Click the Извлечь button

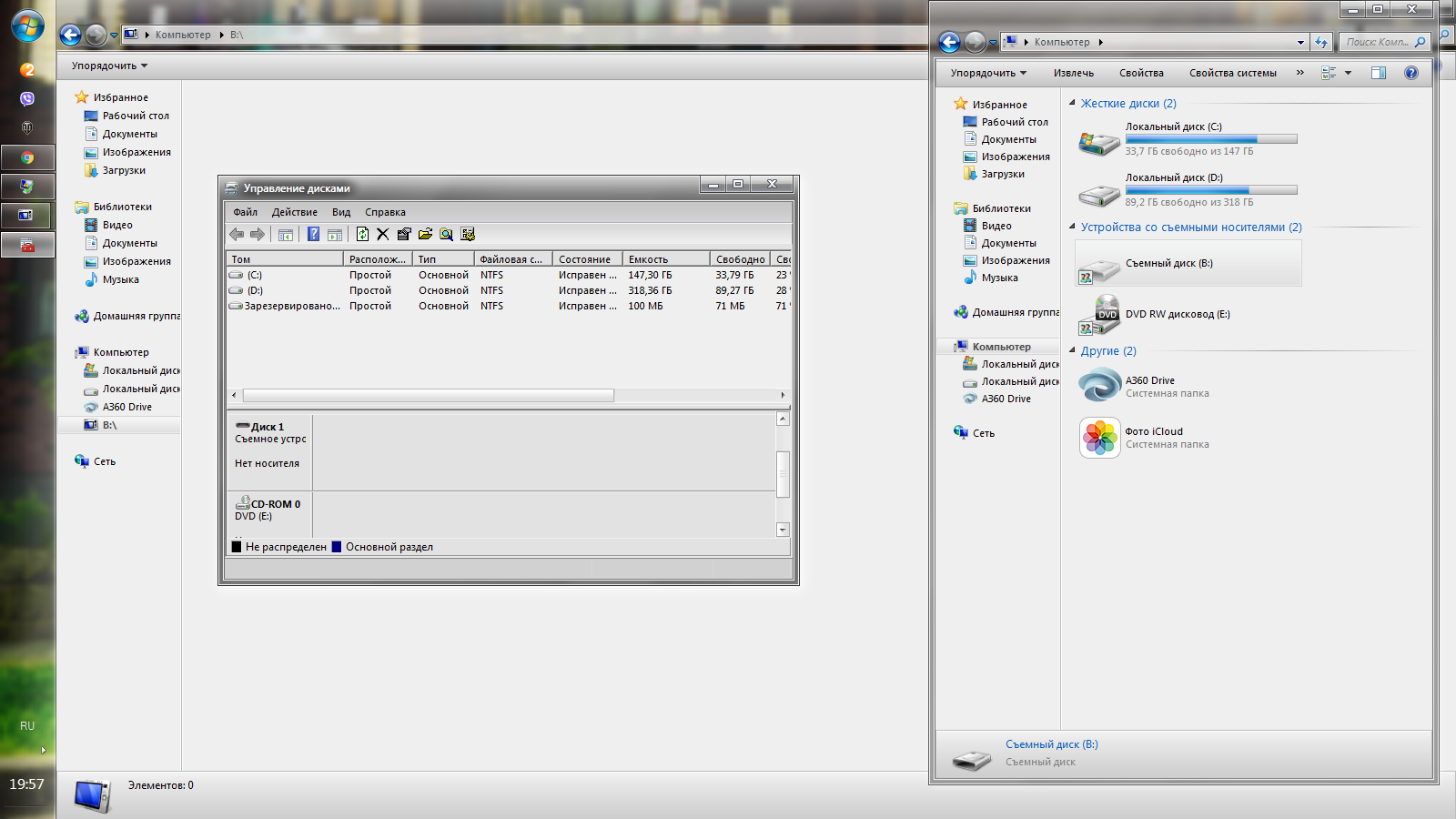(x=1073, y=73)
